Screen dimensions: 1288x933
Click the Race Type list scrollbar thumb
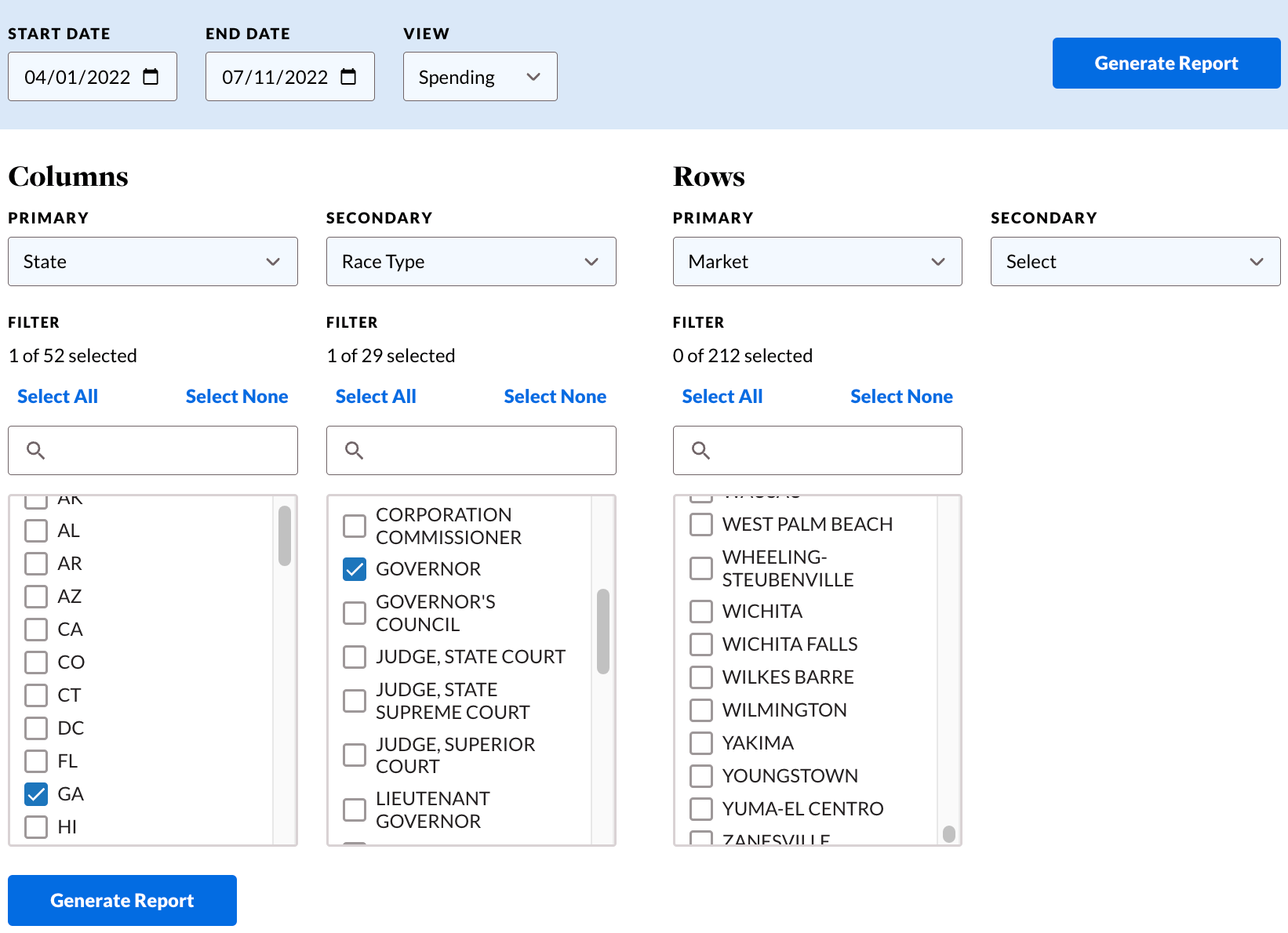click(603, 632)
